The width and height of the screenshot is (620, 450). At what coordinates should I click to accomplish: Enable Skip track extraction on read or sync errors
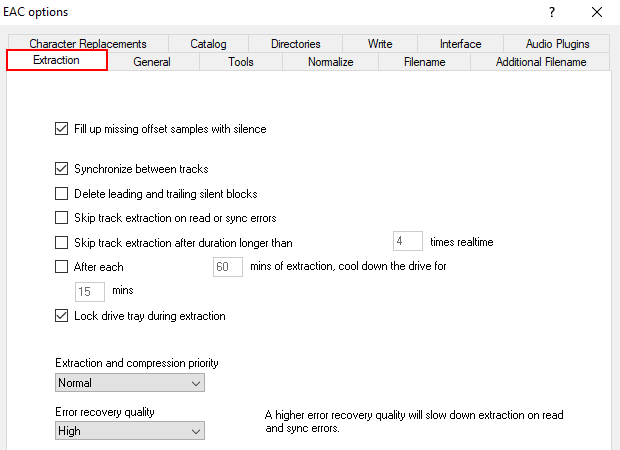click(x=61, y=217)
